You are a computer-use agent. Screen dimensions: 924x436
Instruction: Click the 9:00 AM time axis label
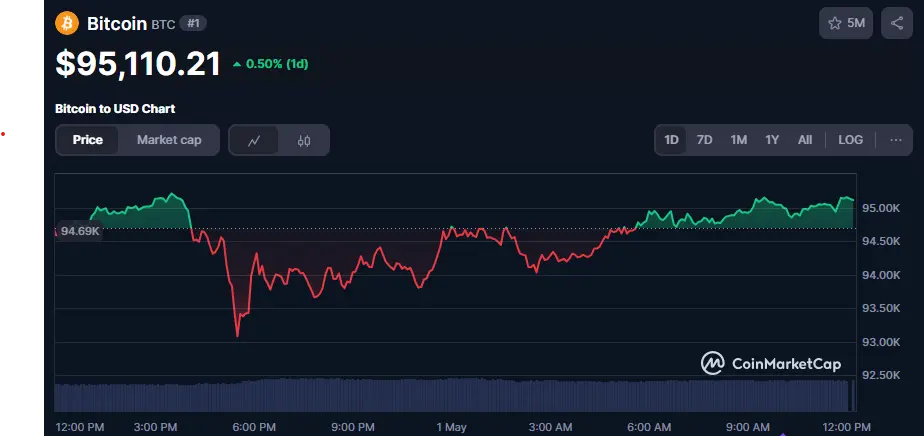[748, 427]
